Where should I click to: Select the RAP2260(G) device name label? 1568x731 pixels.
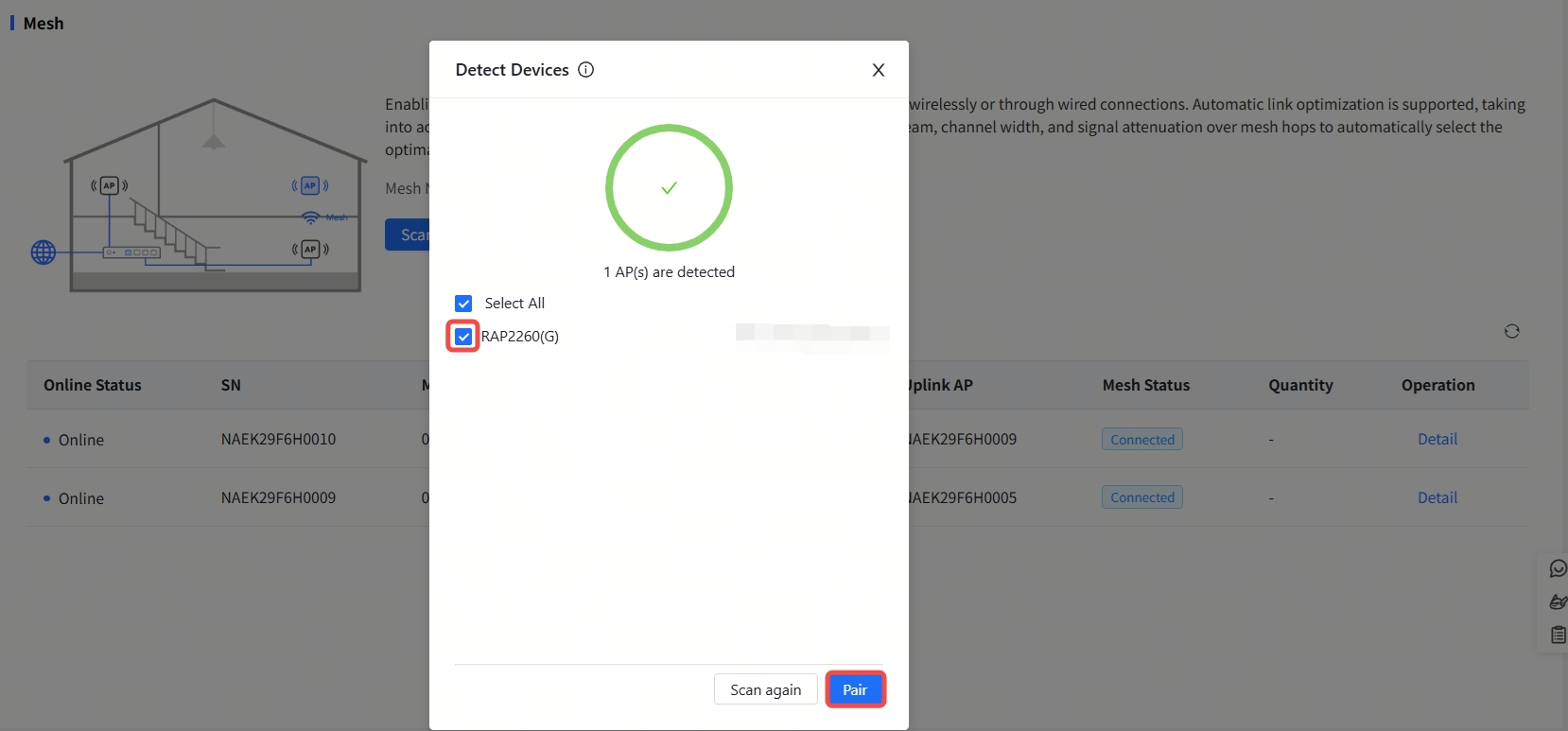(x=520, y=337)
